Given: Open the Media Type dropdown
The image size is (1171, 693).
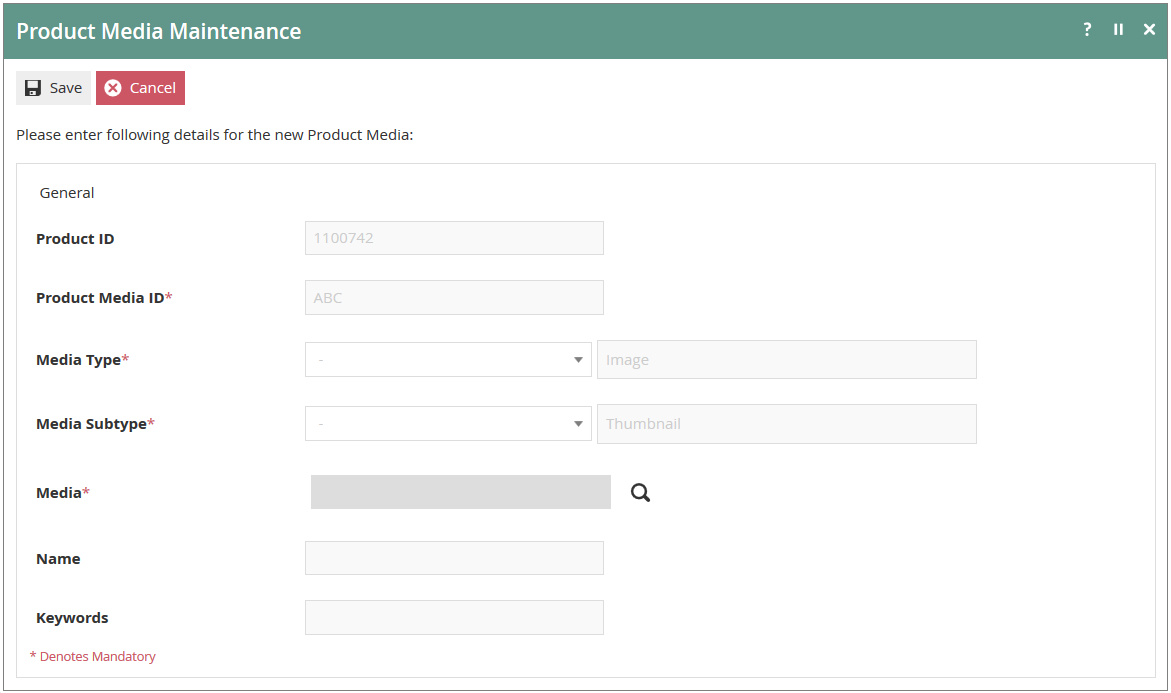Looking at the screenshot, I should pyautogui.click(x=448, y=359).
